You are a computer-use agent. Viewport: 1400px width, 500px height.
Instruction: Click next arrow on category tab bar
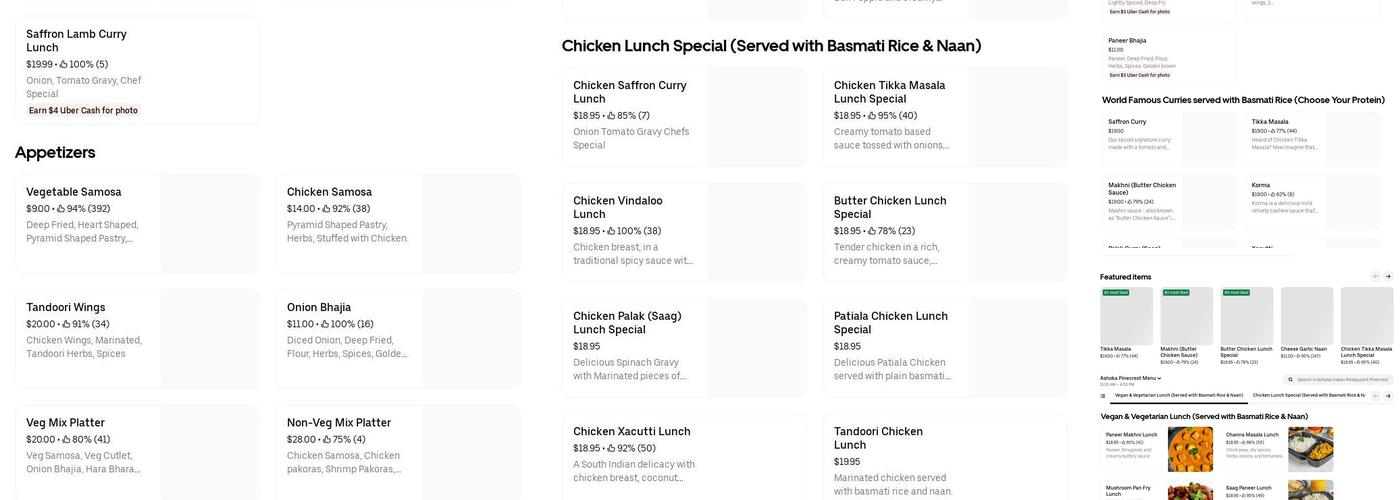[1388, 396]
